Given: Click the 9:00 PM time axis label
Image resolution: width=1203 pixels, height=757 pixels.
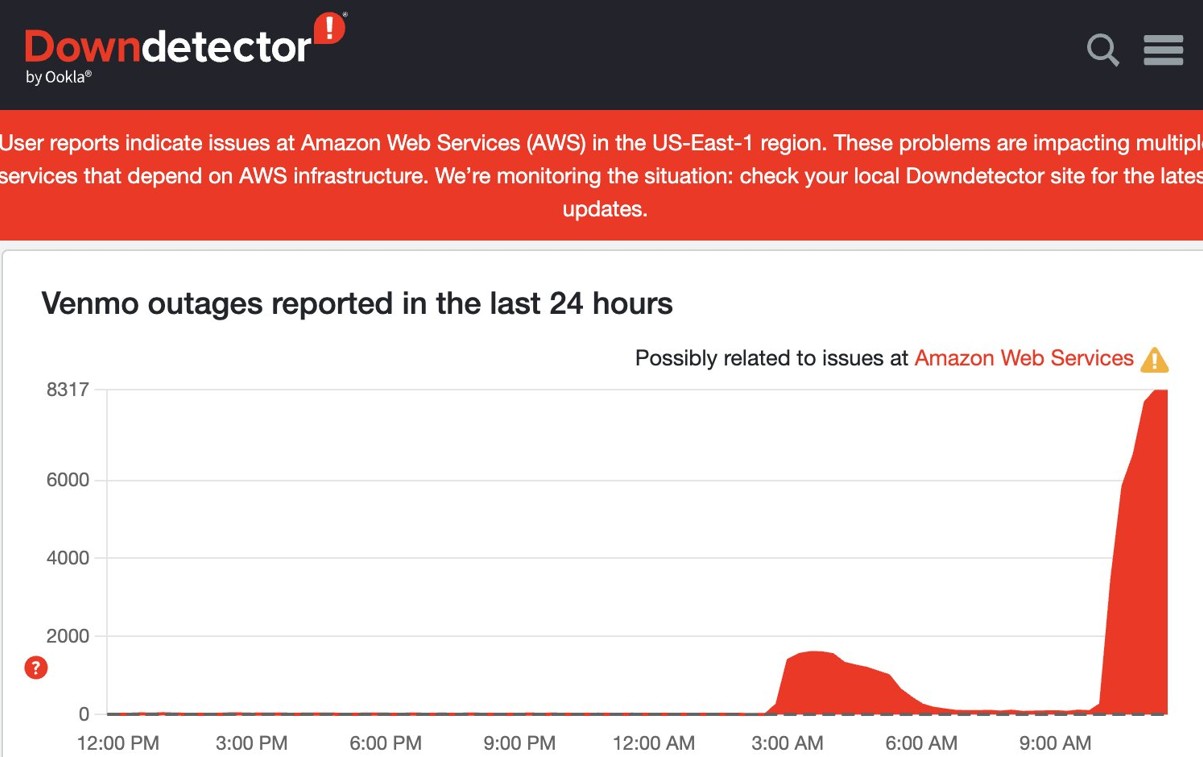Looking at the screenshot, I should (x=519, y=743).
